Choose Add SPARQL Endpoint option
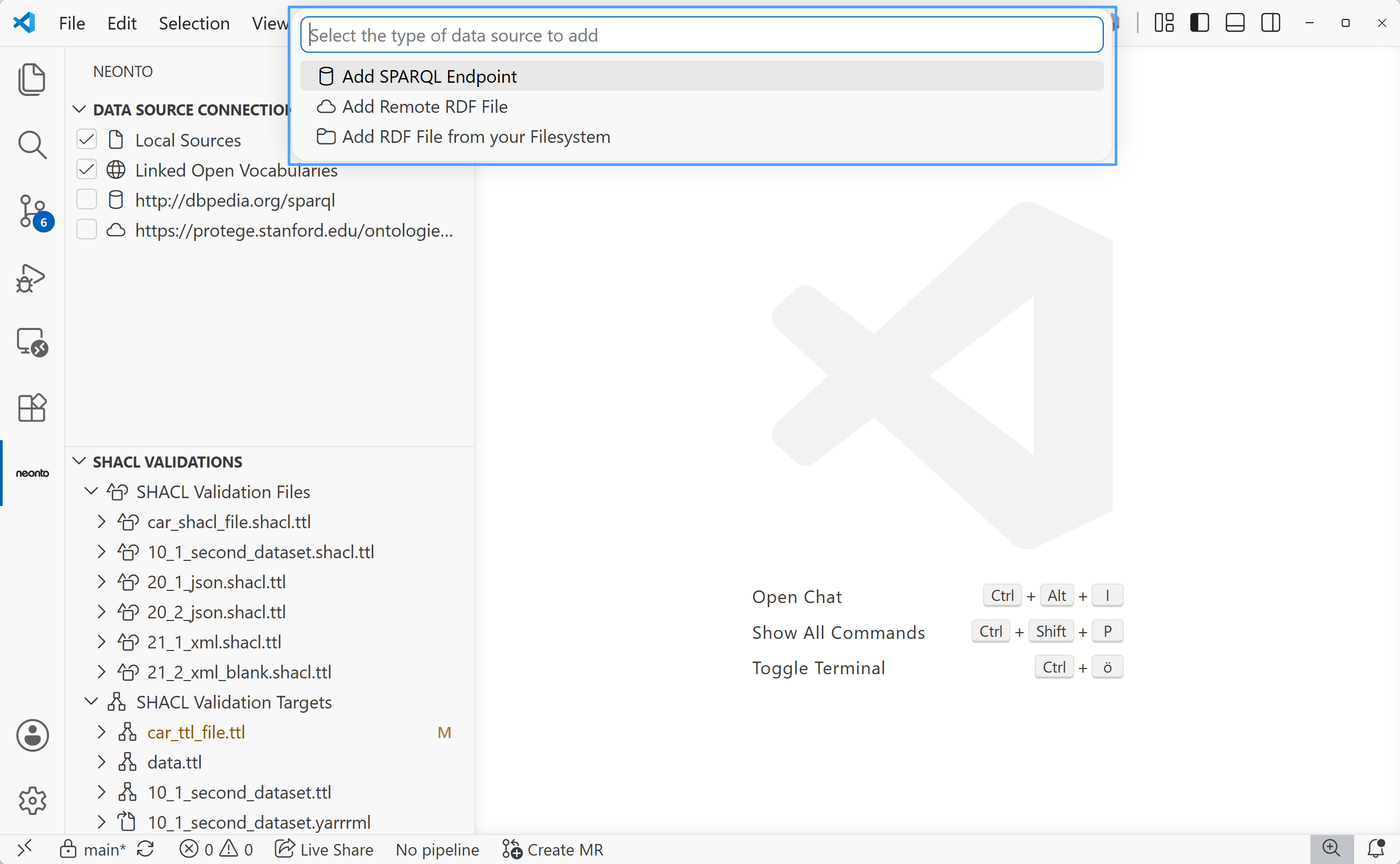 [x=702, y=76]
